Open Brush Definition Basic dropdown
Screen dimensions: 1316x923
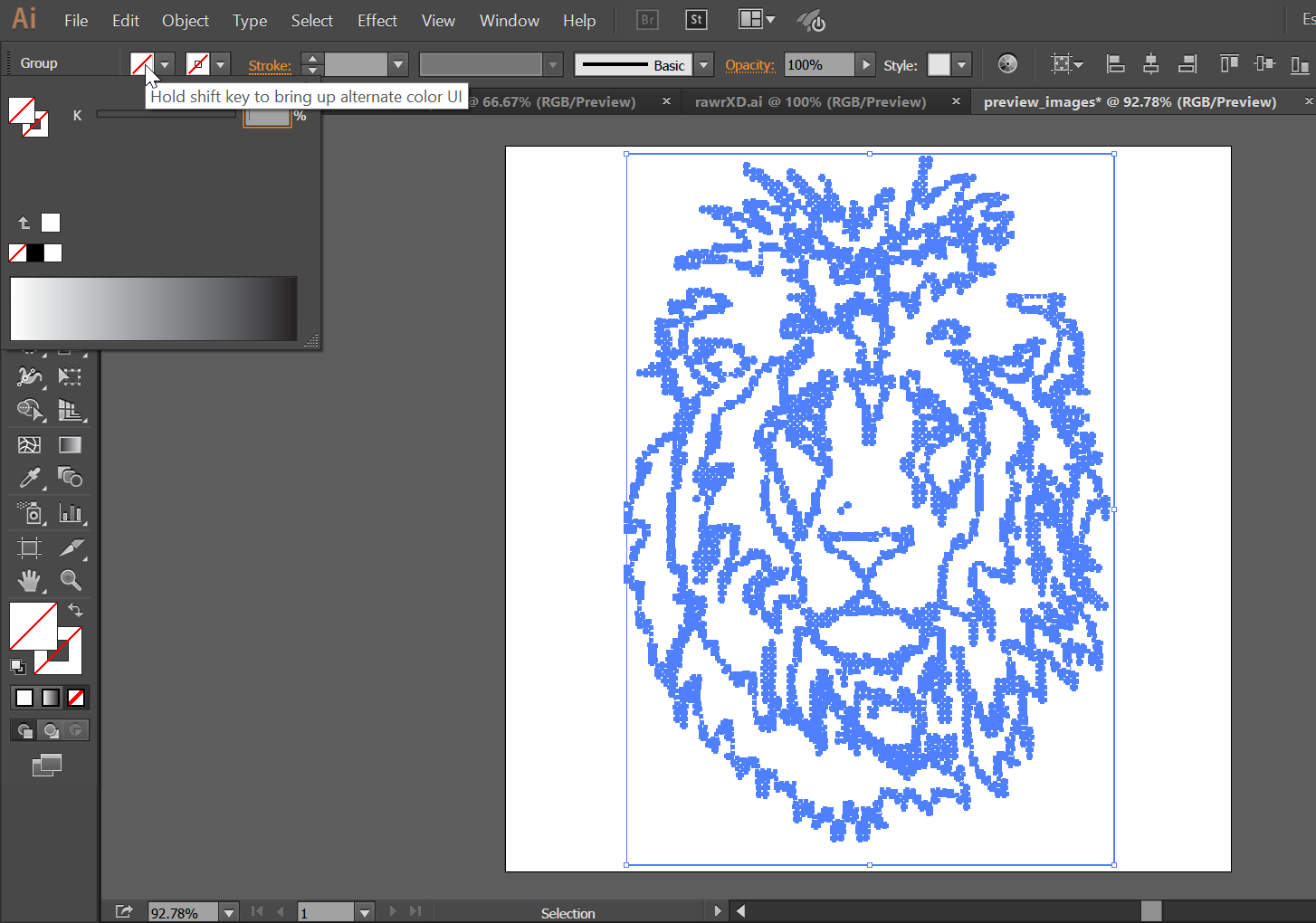704,64
